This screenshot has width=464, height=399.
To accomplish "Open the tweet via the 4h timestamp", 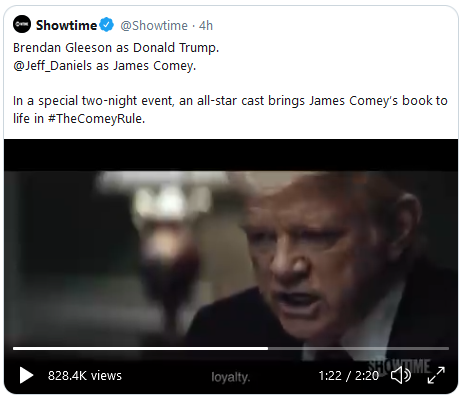I will point(206,26).
